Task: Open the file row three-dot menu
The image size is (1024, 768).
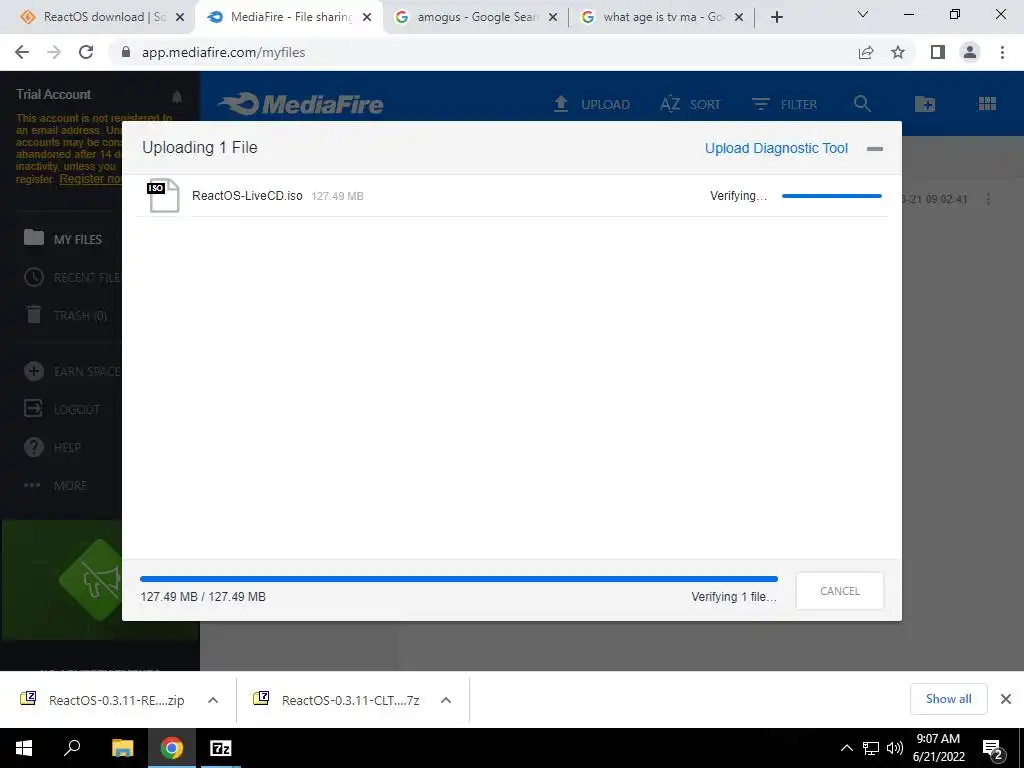Action: (x=988, y=199)
